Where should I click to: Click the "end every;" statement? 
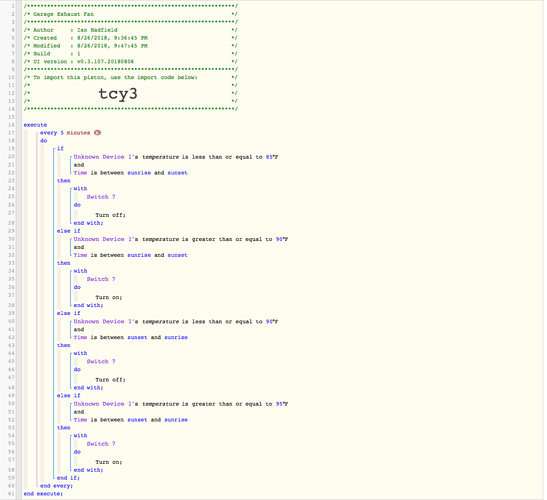tap(57, 486)
